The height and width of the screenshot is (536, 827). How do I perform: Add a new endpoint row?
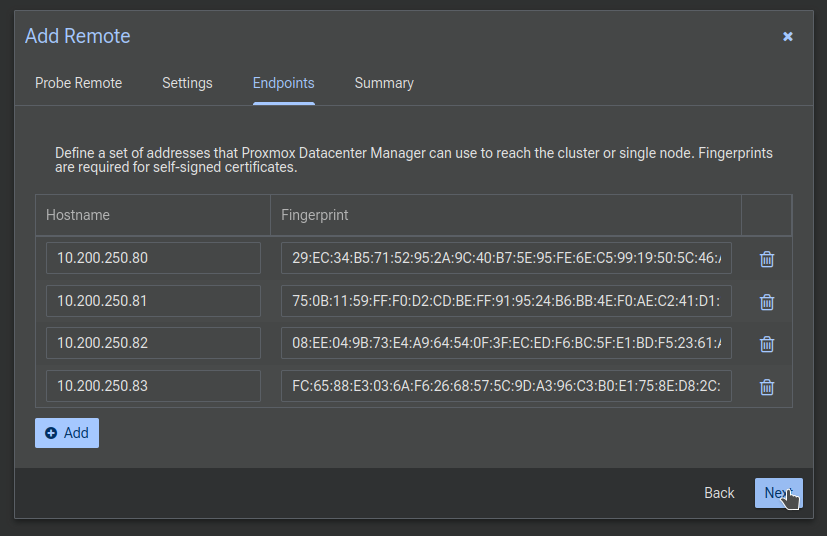(x=67, y=433)
